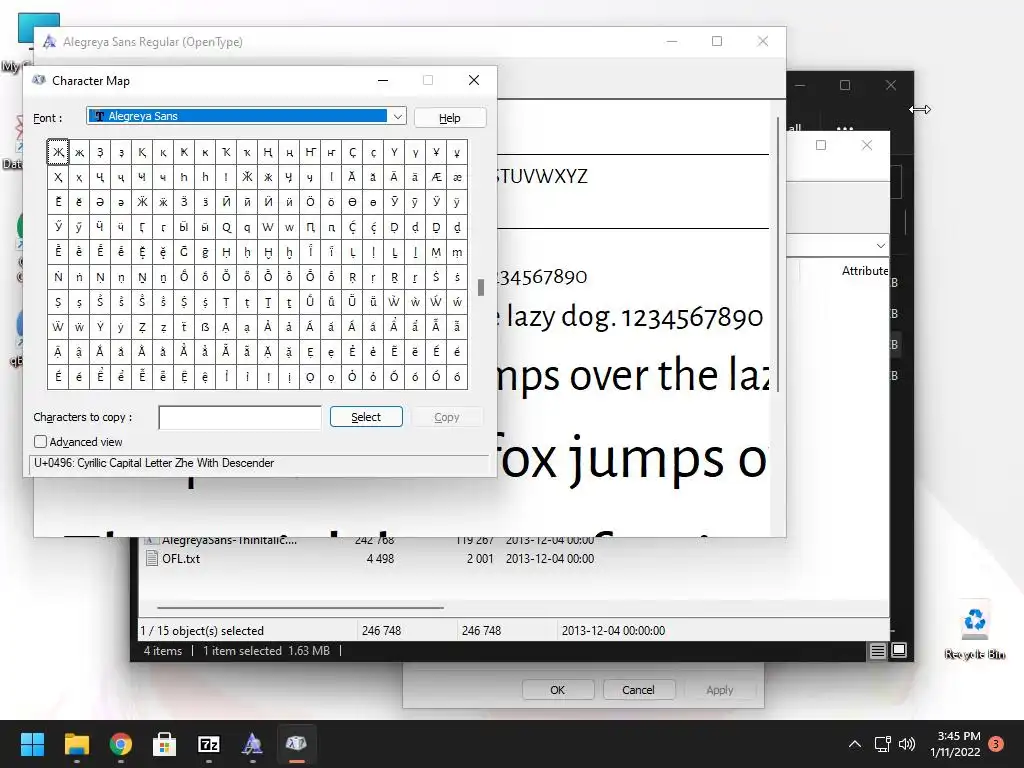
Task: Close the dark File Explorer window
Action: point(891,86)
